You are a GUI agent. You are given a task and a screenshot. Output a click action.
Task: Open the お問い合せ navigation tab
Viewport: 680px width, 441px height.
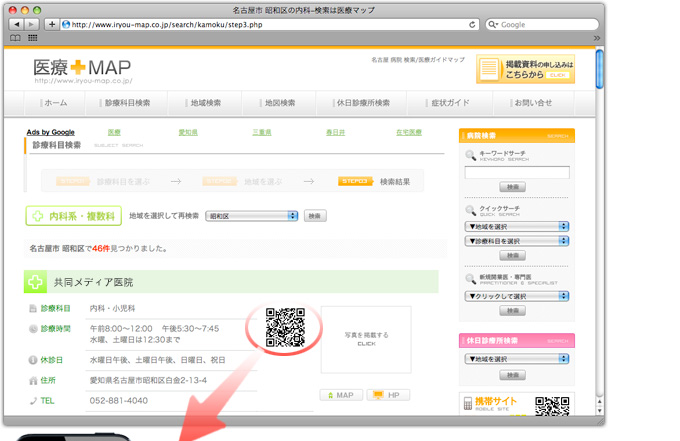[x=532, y=103]
